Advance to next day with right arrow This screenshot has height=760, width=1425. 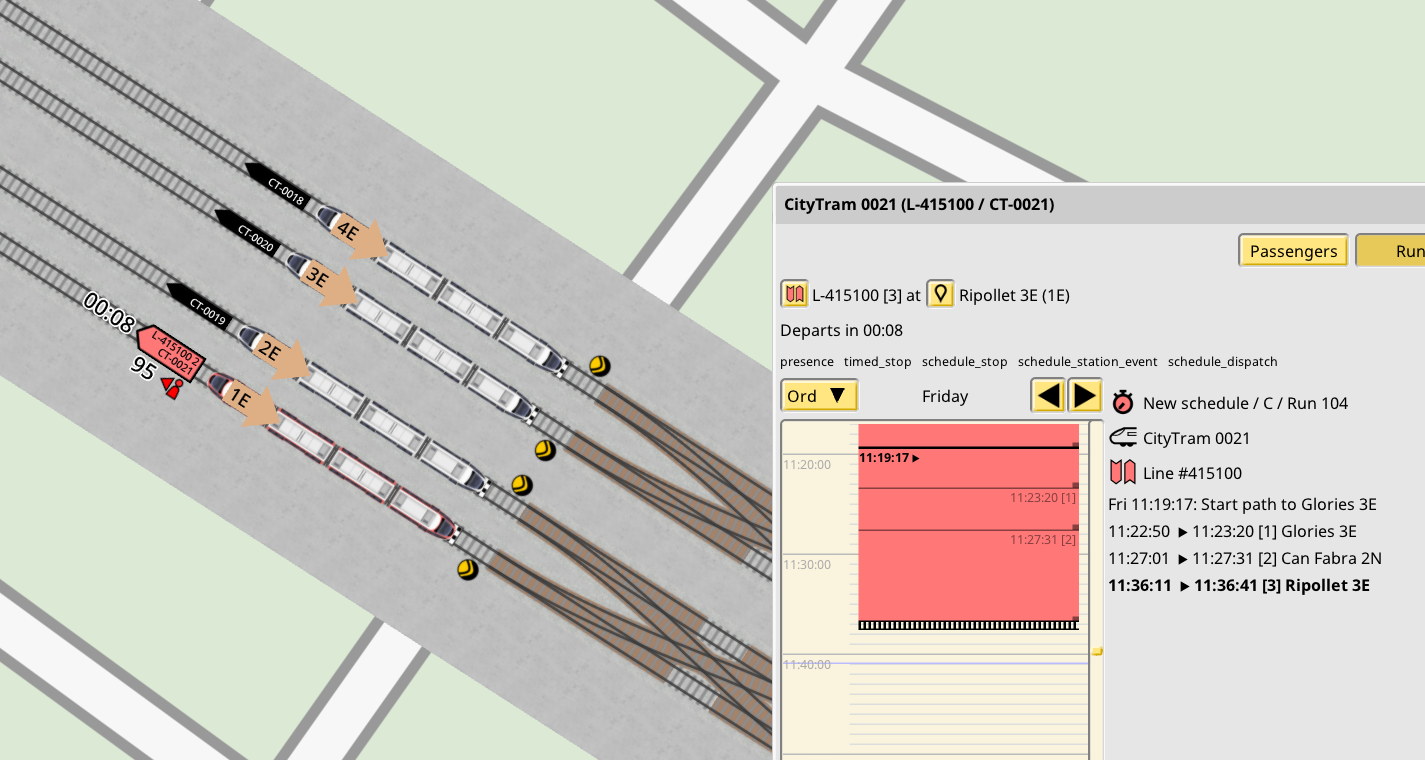pos(1085,395)
